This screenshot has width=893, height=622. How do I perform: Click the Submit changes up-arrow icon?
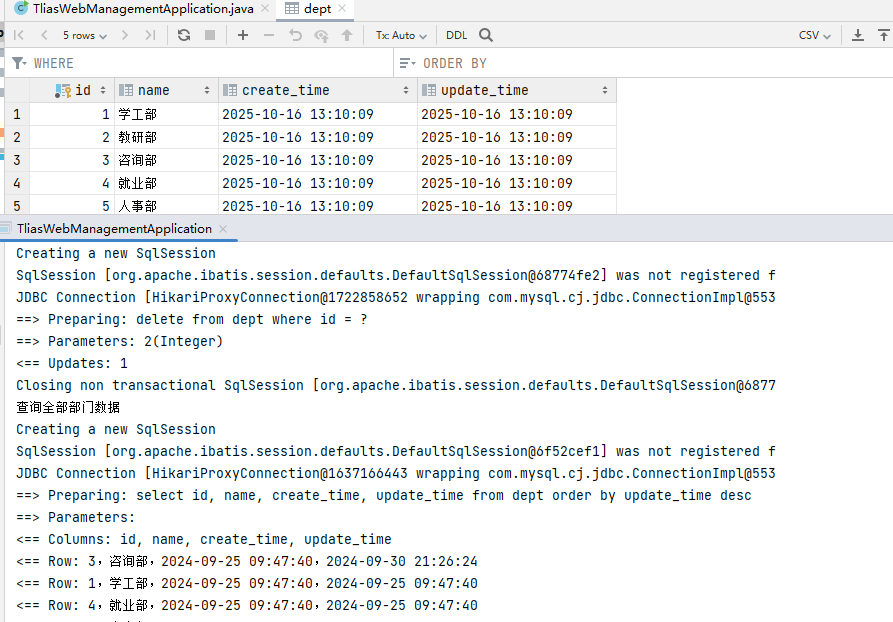point(347,35)
